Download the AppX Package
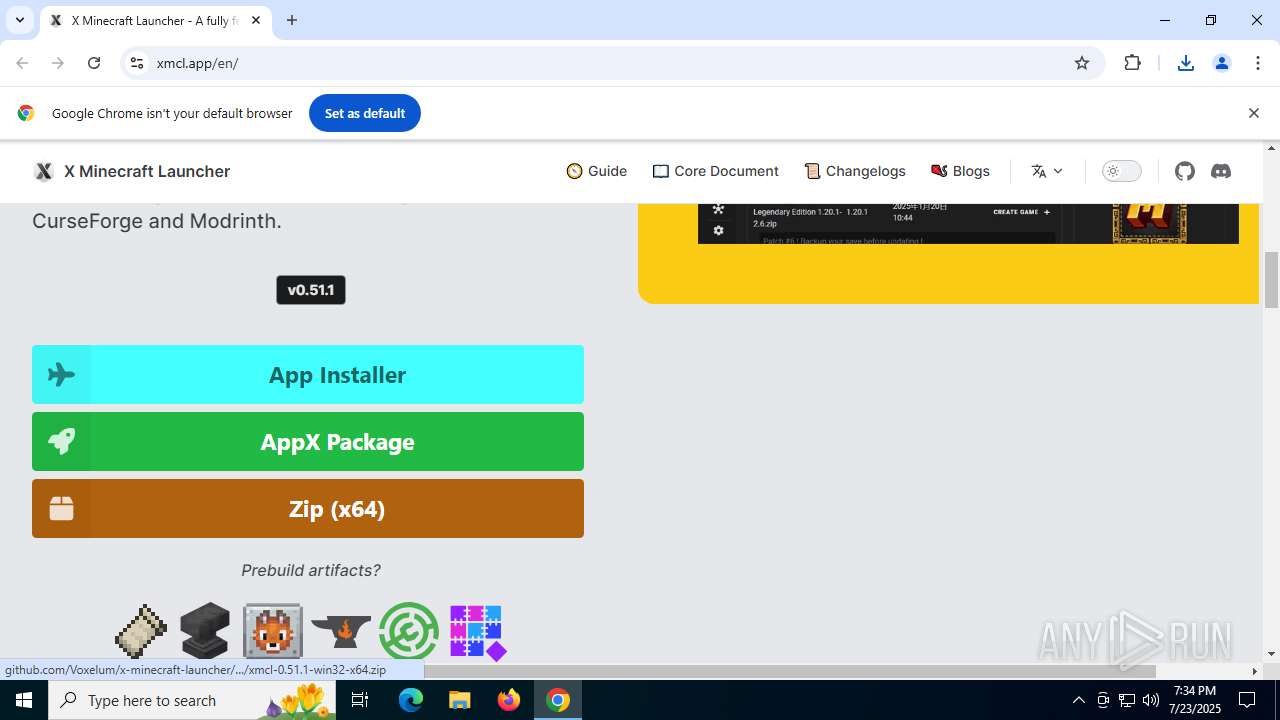This screenshot has height=720, width=1280. click(x=308, y=442)
